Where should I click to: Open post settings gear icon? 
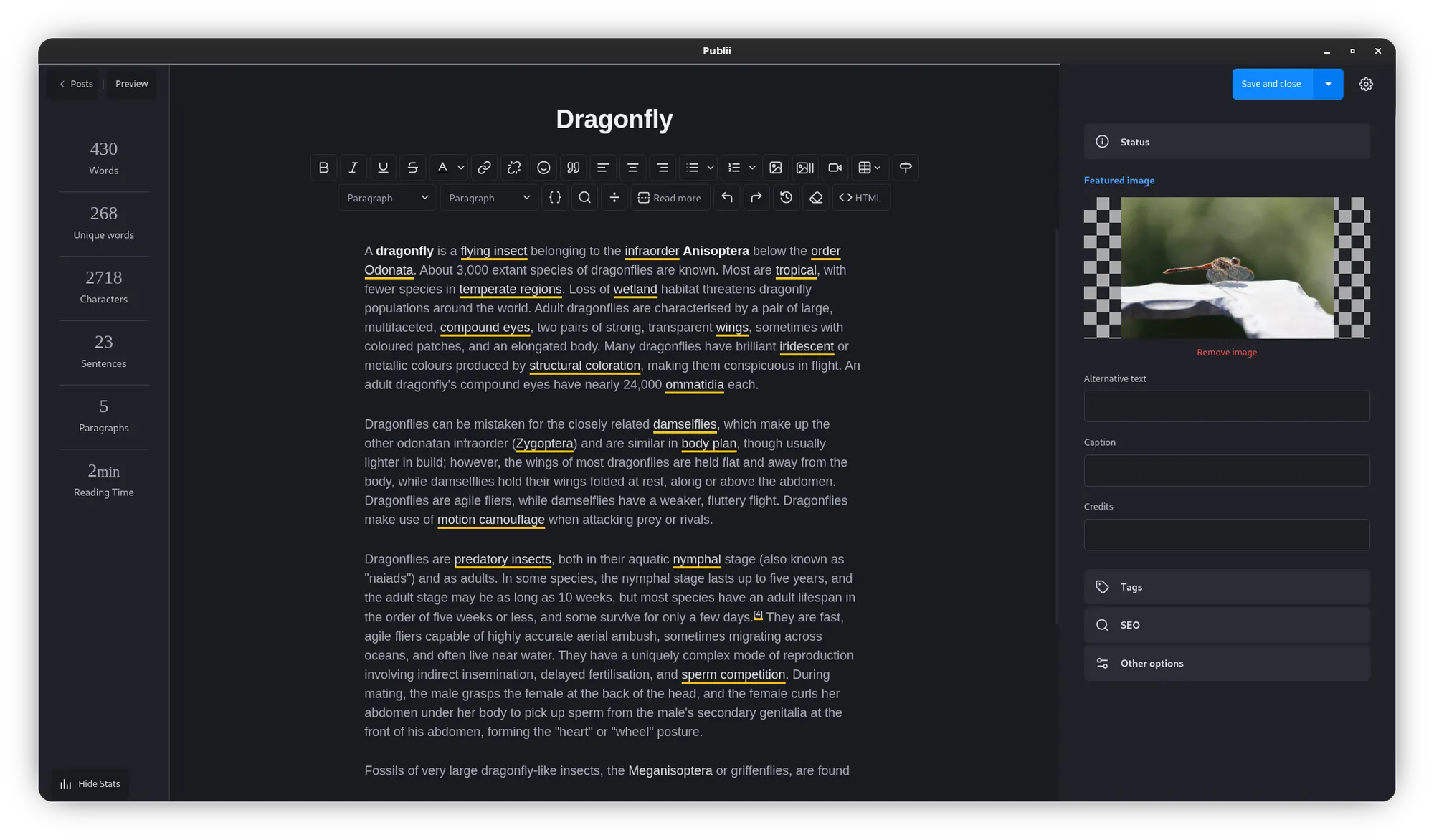click(x=1366, y=85)
